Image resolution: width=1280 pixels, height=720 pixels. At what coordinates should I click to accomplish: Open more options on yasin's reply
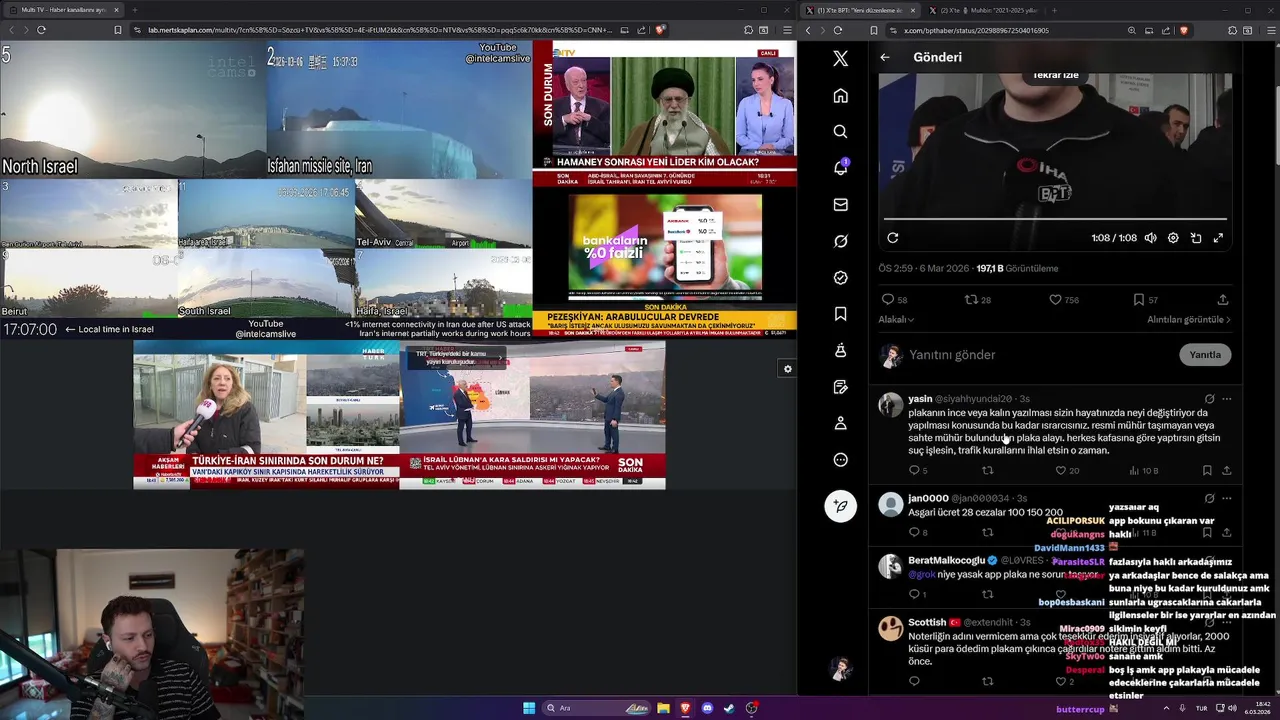(1227, 399)
